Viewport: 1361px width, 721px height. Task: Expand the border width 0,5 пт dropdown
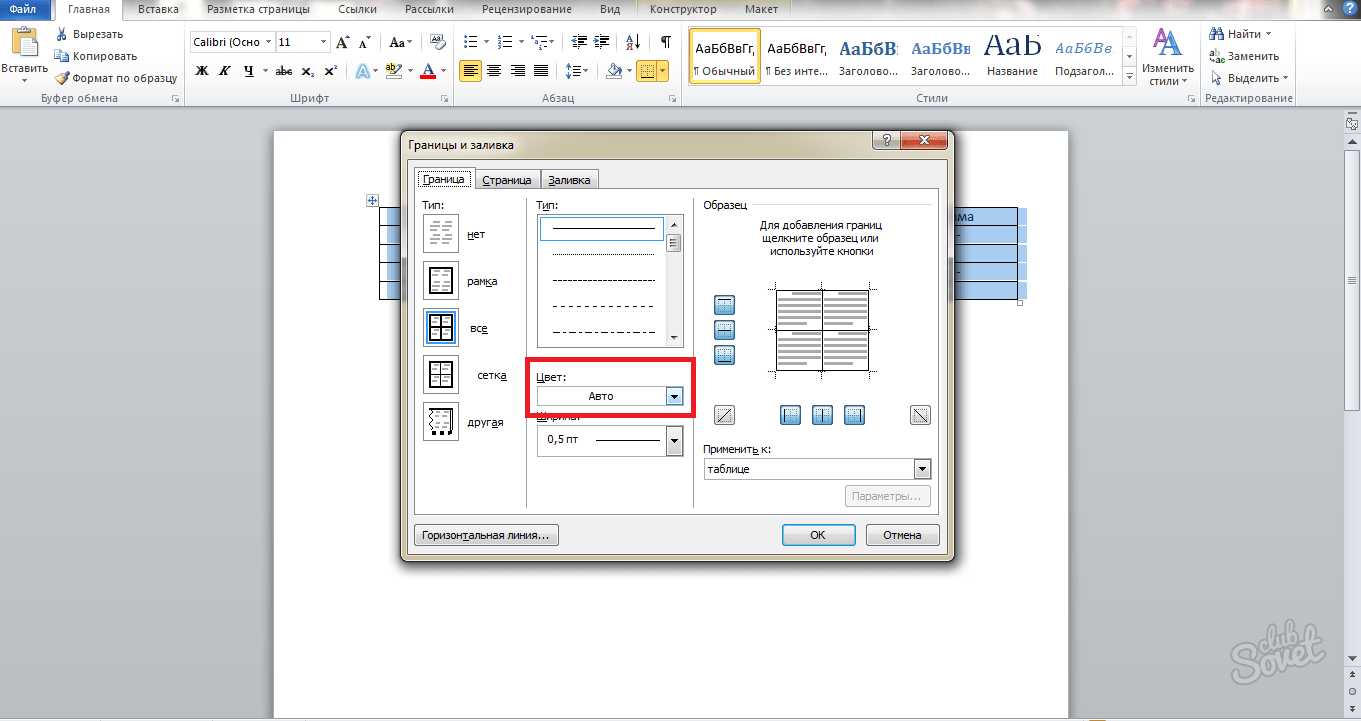(674, 440)
